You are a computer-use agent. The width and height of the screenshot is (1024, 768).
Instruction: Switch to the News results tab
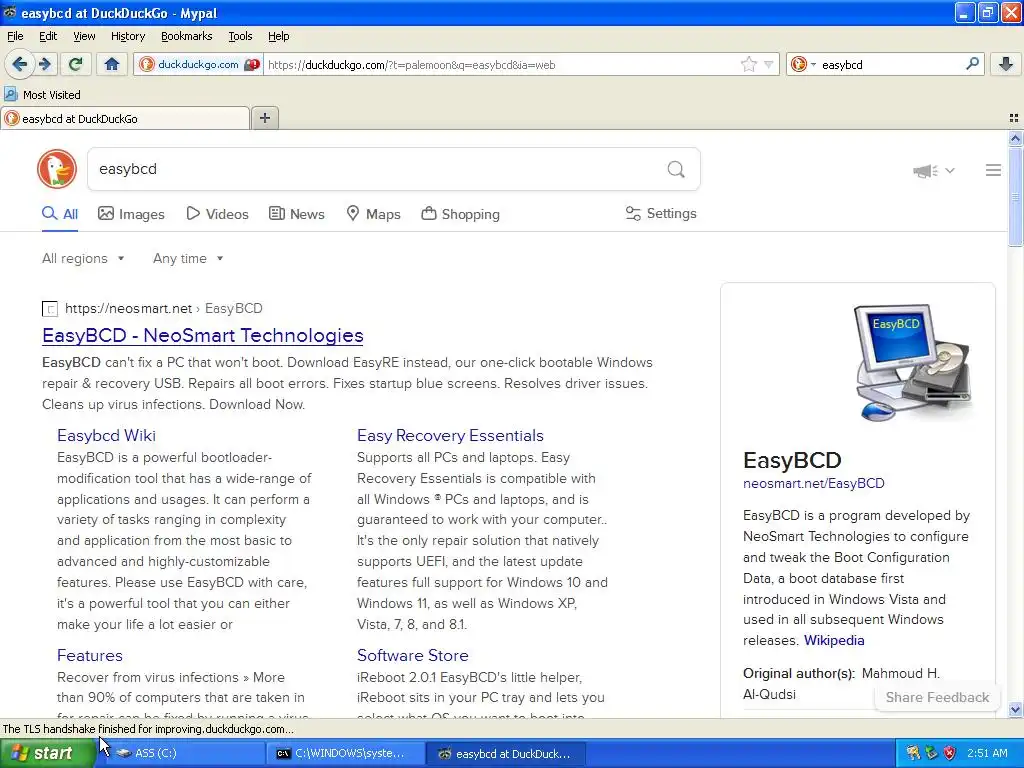coord(296,214)
